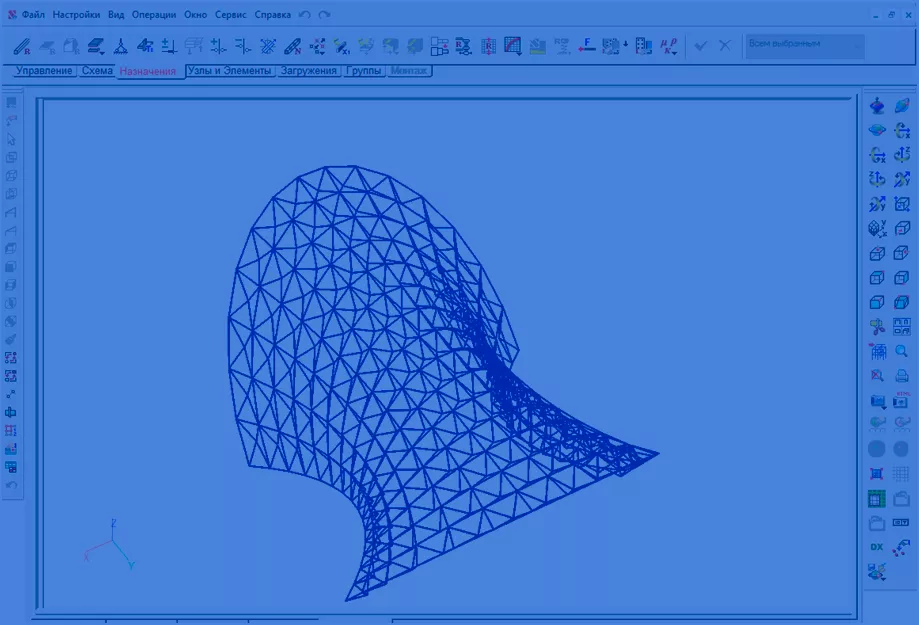Click the undo arrow beside Справка

(305, 15)
